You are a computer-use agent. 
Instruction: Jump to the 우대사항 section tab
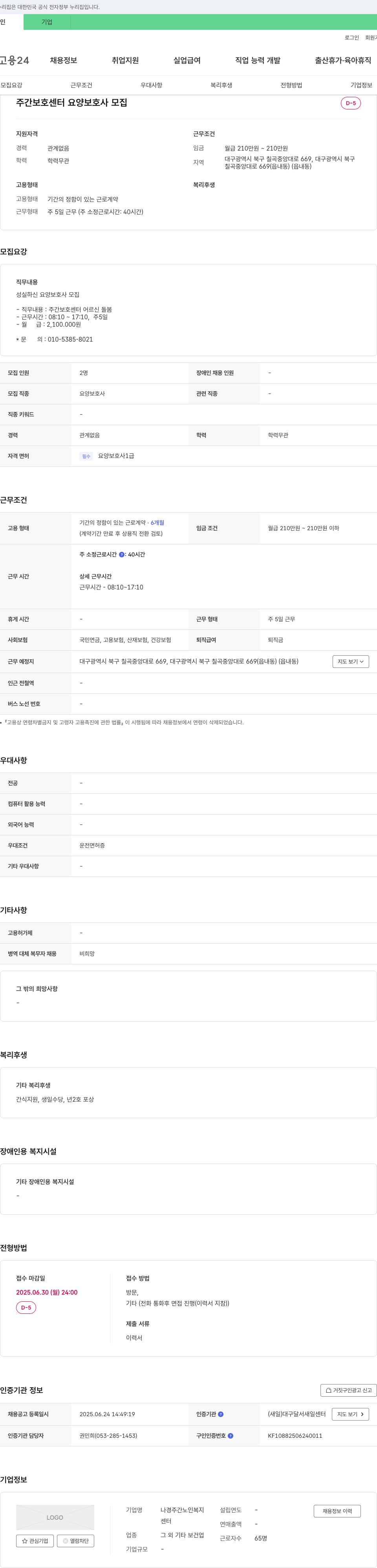[x=151, y=85]
